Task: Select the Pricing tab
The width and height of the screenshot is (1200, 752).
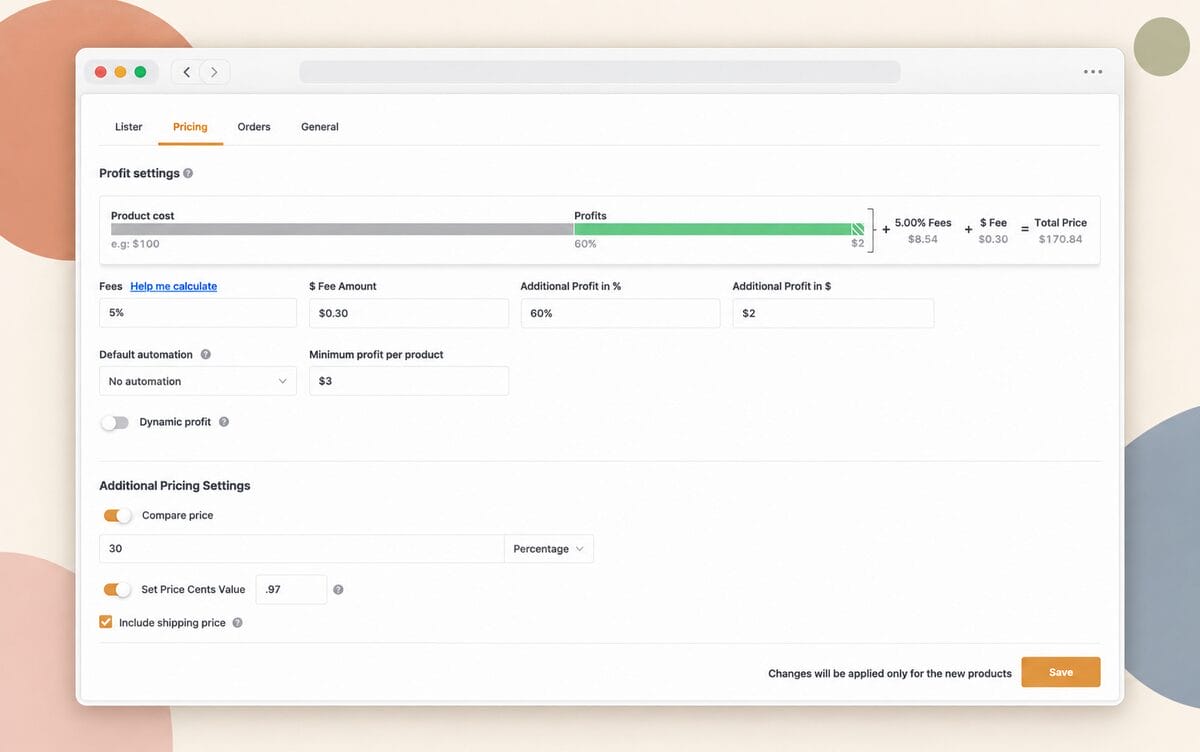Action: click(x=190, y=127)
